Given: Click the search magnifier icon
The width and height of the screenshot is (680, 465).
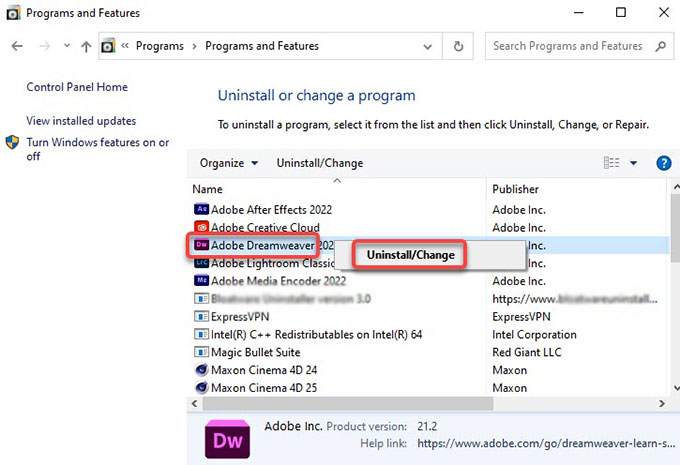Looking at the screenshot, I should pyautogui.click(x=660, y=46).
